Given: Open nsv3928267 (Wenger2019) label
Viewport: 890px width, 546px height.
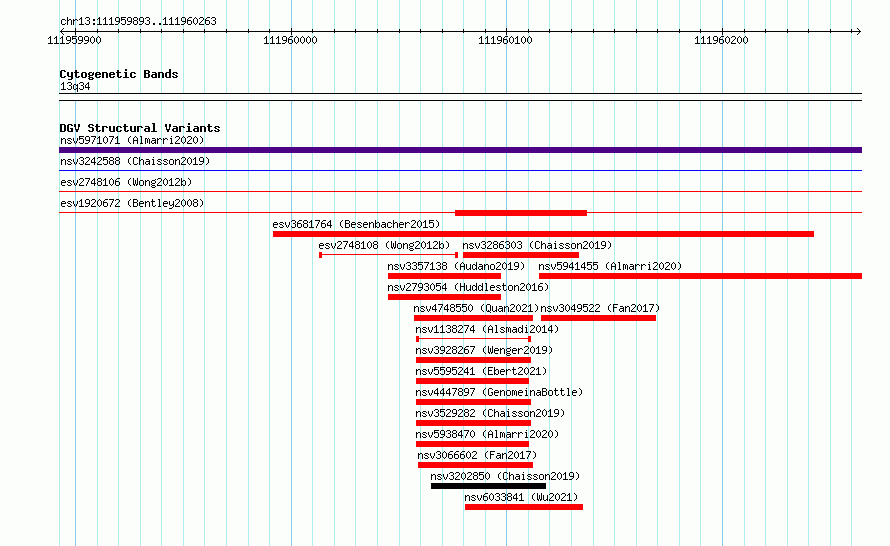Looking at the screenshot, I should tap(484, 350).
